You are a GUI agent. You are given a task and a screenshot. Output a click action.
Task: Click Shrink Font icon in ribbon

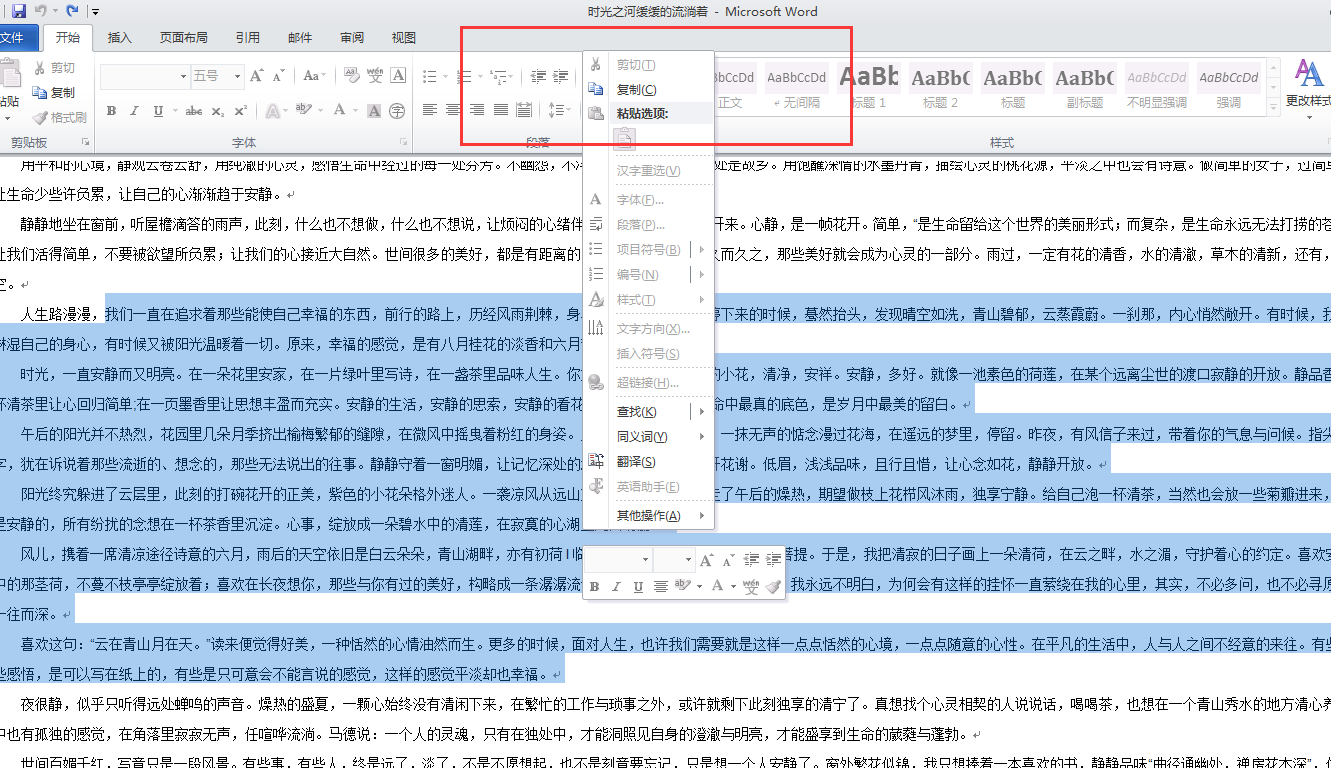tap(277, 76)
